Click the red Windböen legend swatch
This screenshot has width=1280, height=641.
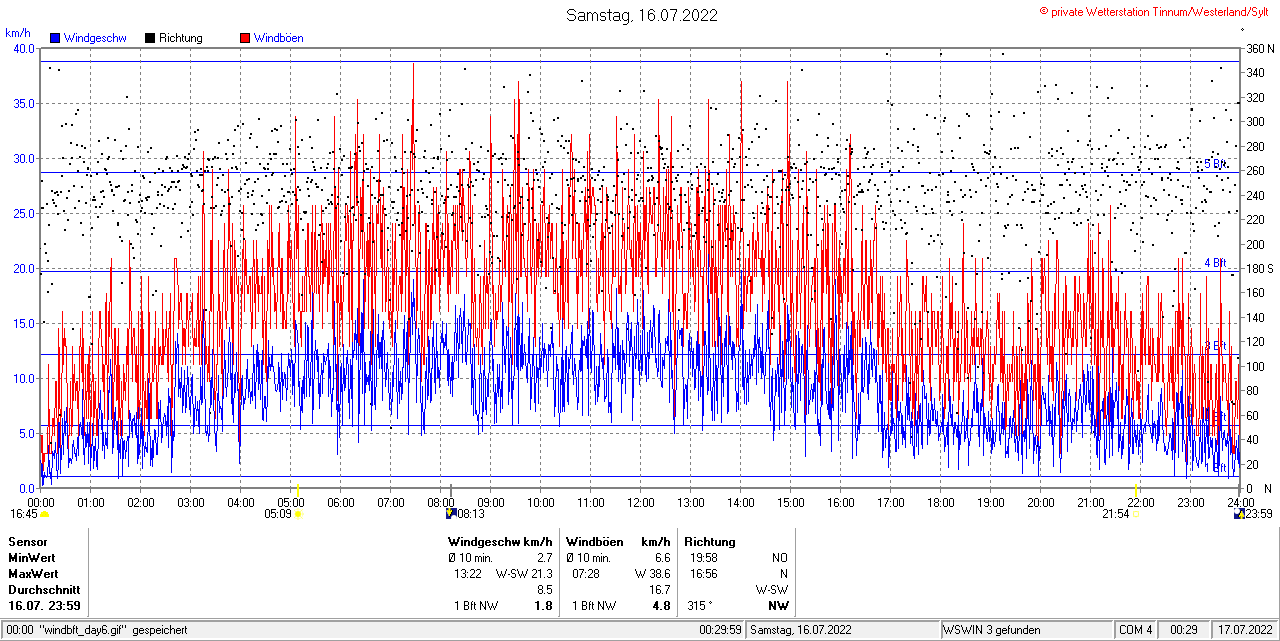point(245,38)
